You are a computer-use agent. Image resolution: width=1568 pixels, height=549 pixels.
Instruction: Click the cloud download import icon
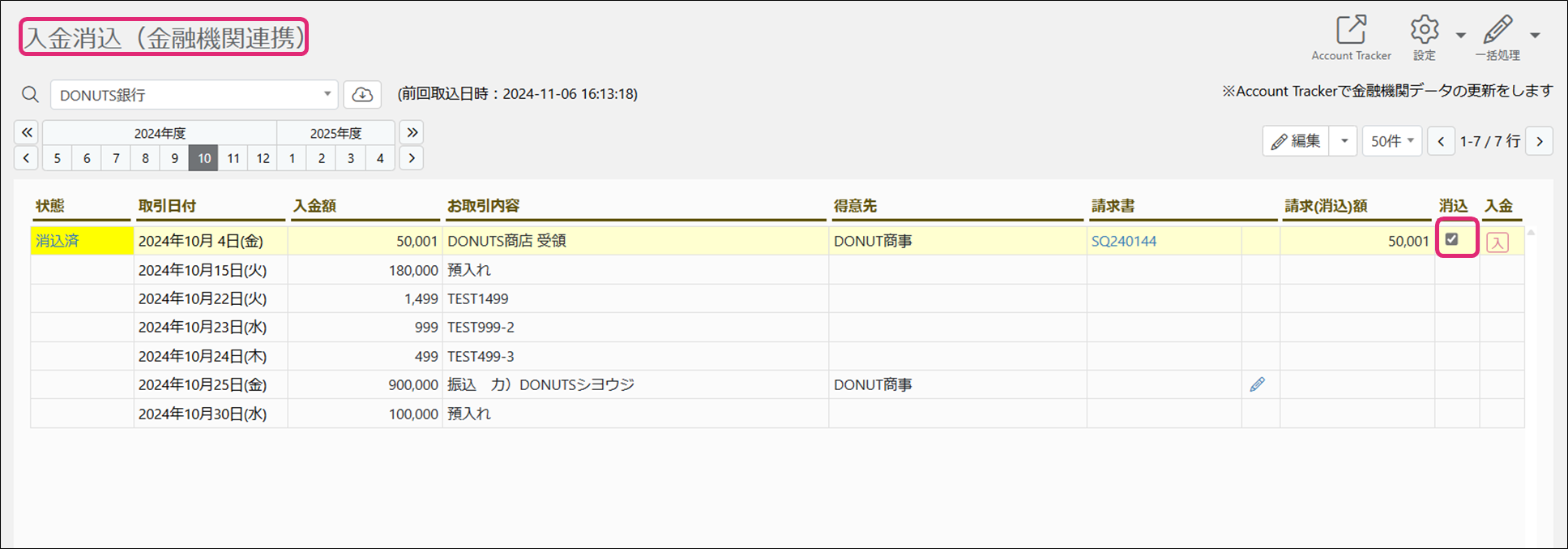click(362, 95)
